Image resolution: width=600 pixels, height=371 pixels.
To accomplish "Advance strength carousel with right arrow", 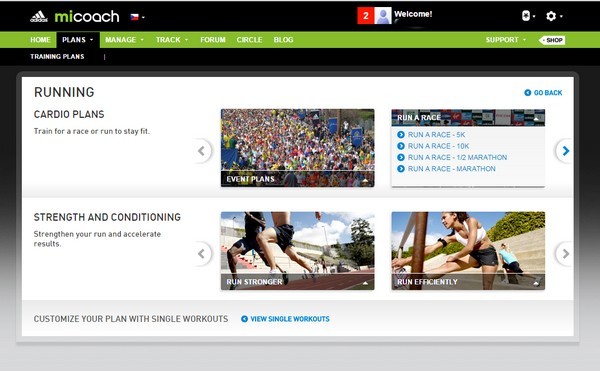I will pyautogui.click(x=565, y=254).
